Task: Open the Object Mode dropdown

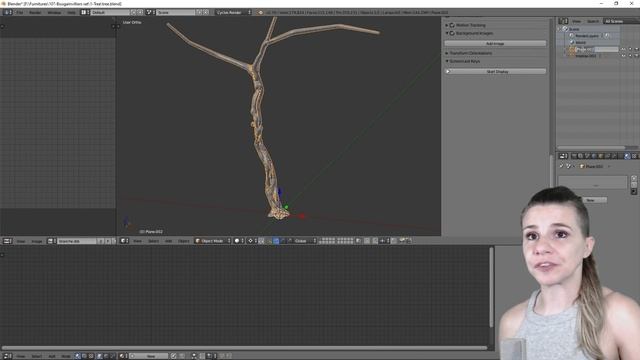Action: pos(213,241)
